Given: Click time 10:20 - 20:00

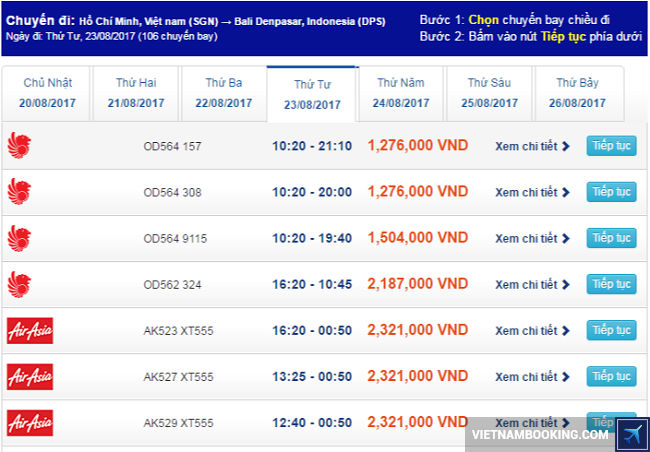Looking at the screenshot, I should click(312, 192).
